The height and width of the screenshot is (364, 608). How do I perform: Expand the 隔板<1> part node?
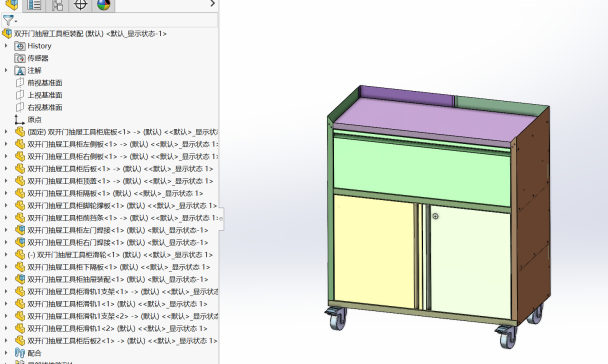coord(6,193)
